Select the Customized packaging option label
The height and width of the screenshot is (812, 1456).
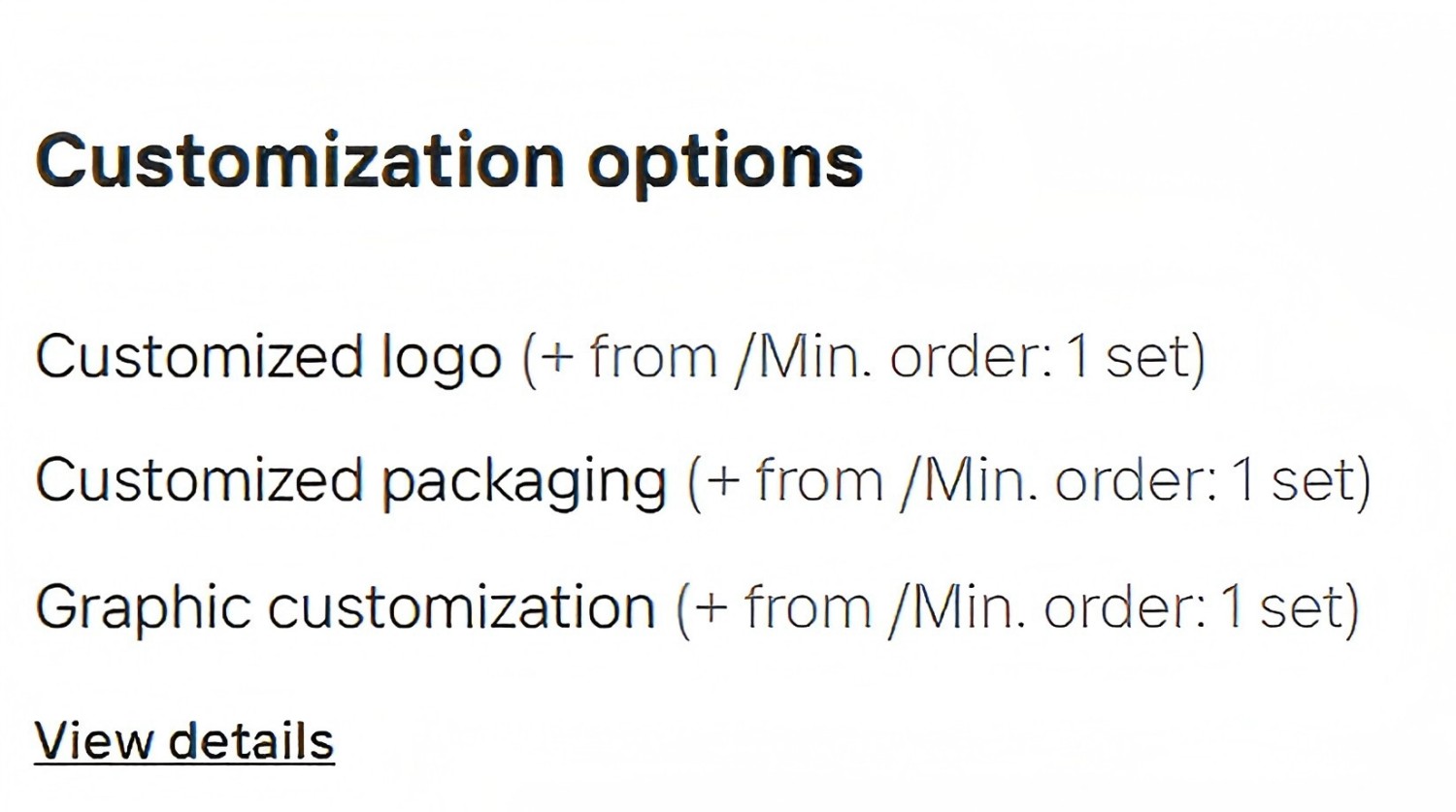click(351, 481)
